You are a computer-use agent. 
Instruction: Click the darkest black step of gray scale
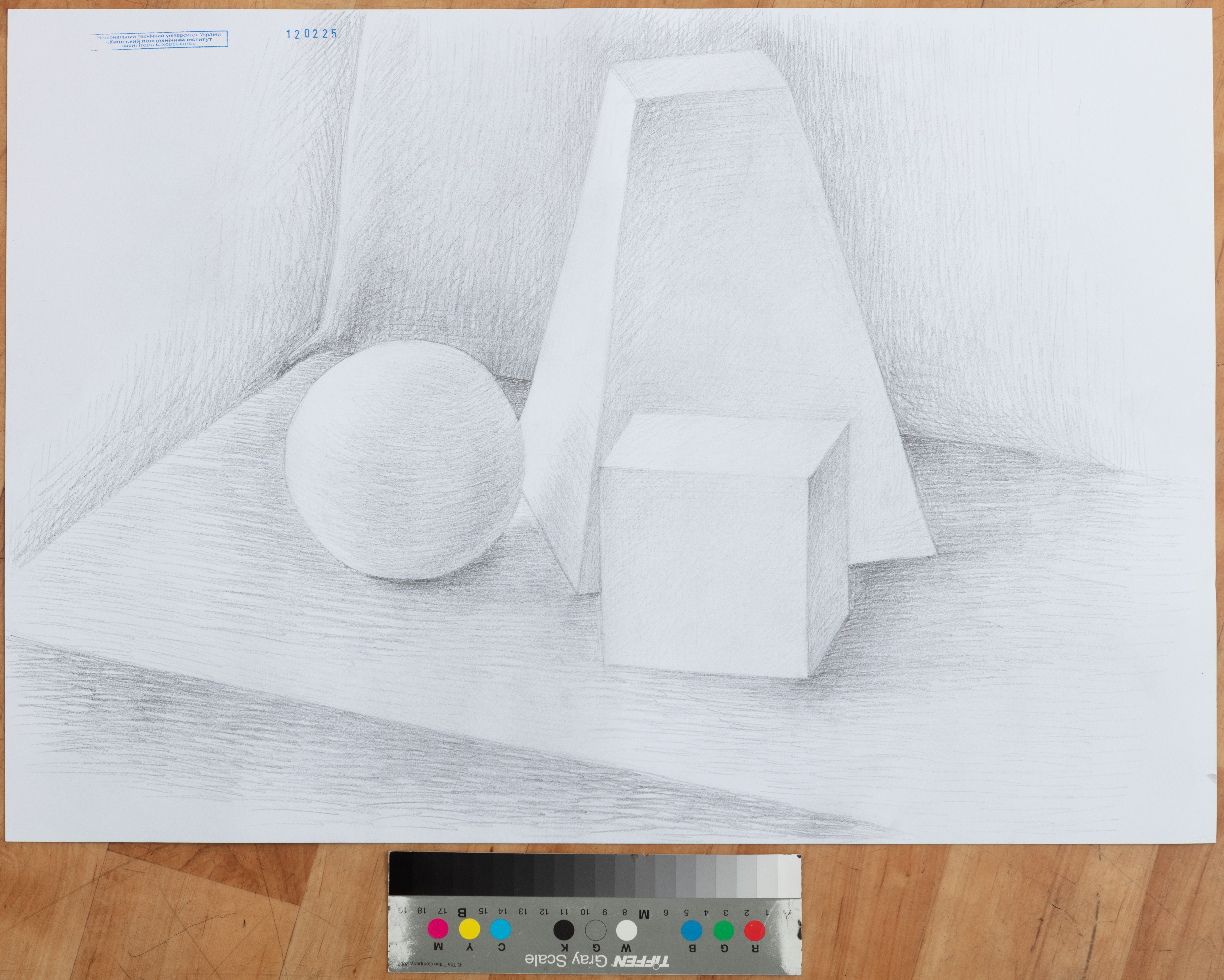(x=401, y=874)
